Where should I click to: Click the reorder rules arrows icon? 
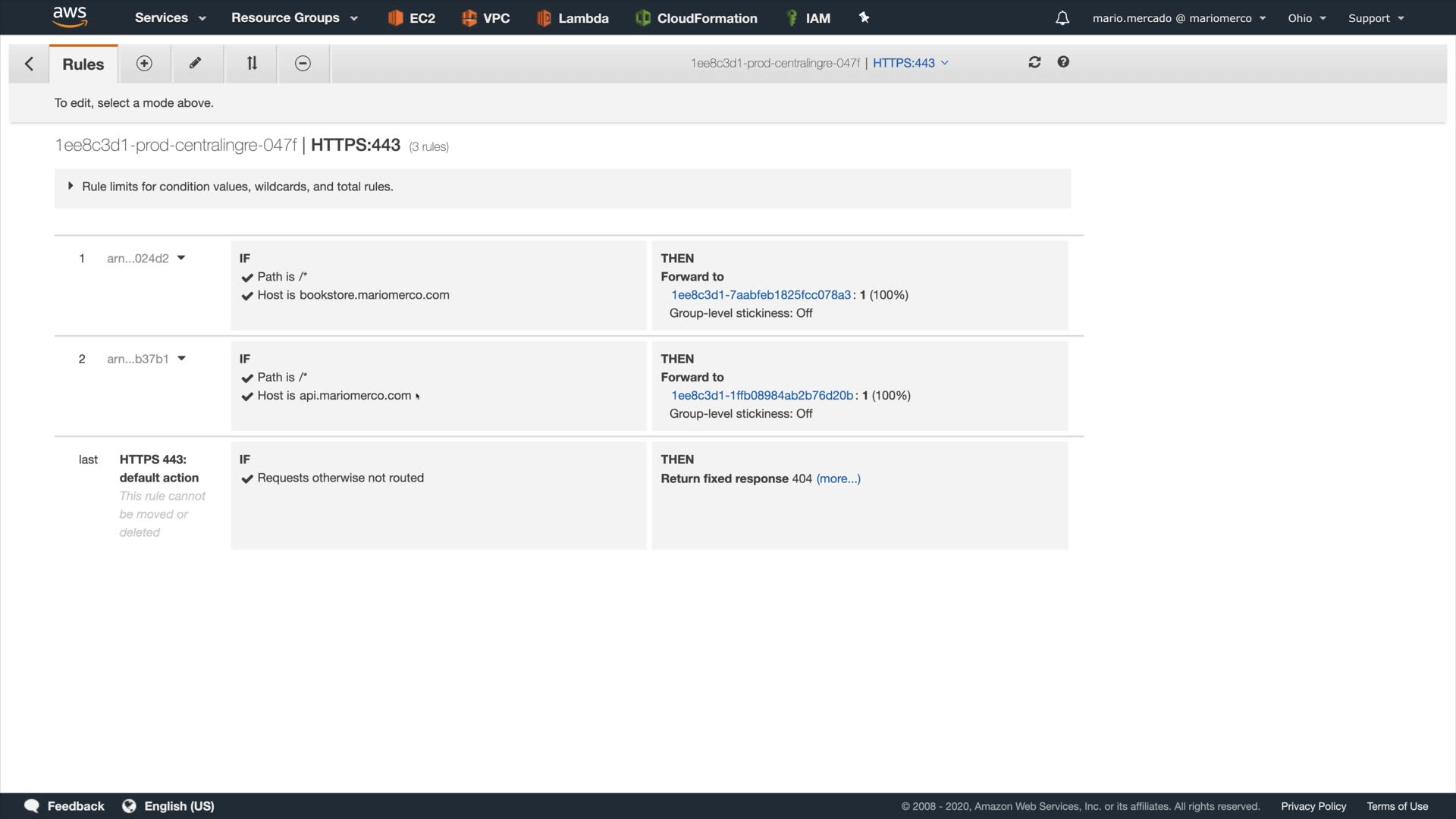coord(252,64)
